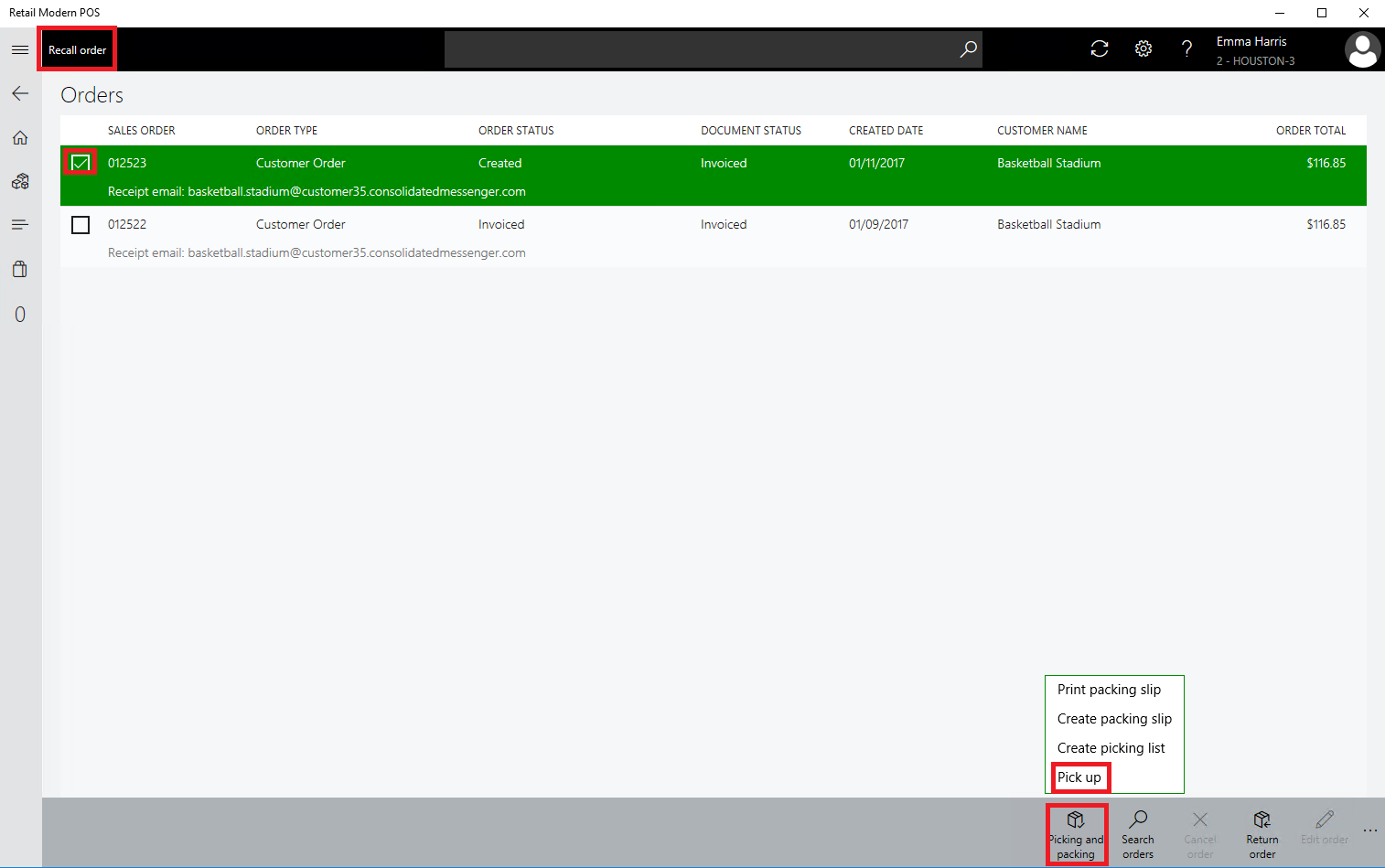Open help question mark icon

(x=1186, y=49)
